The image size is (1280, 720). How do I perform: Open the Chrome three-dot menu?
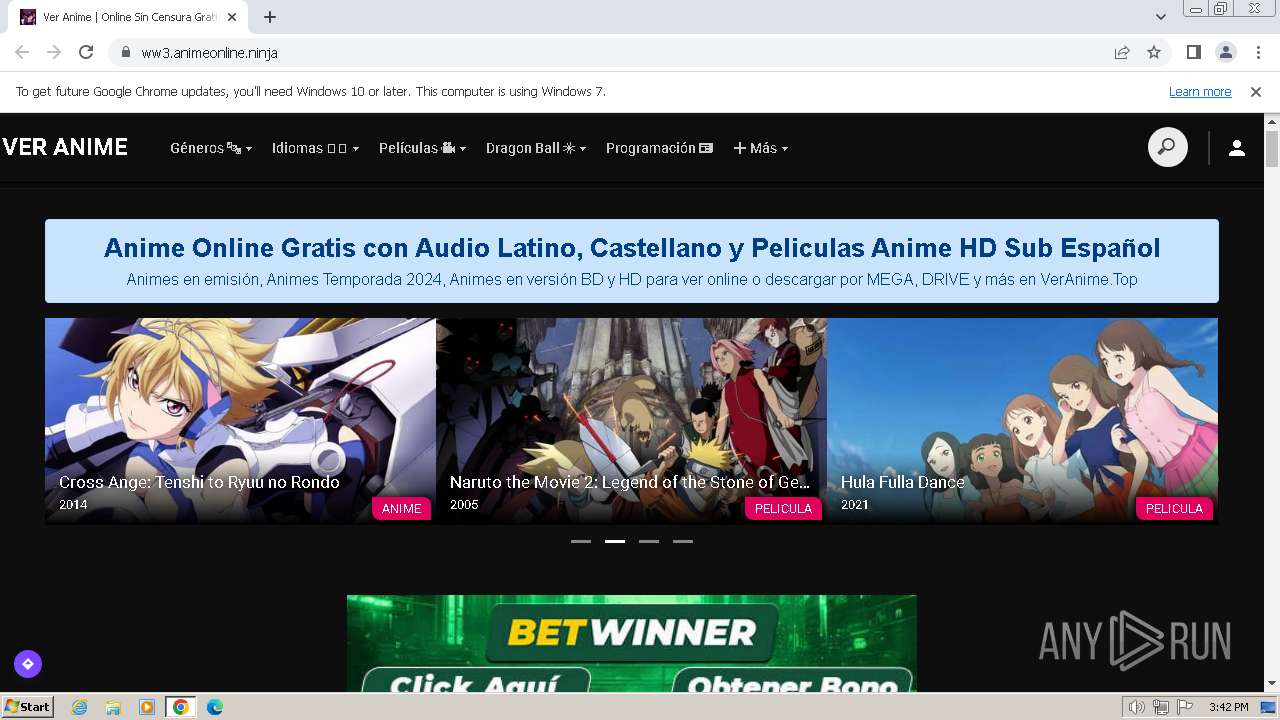click(1258, 52)
